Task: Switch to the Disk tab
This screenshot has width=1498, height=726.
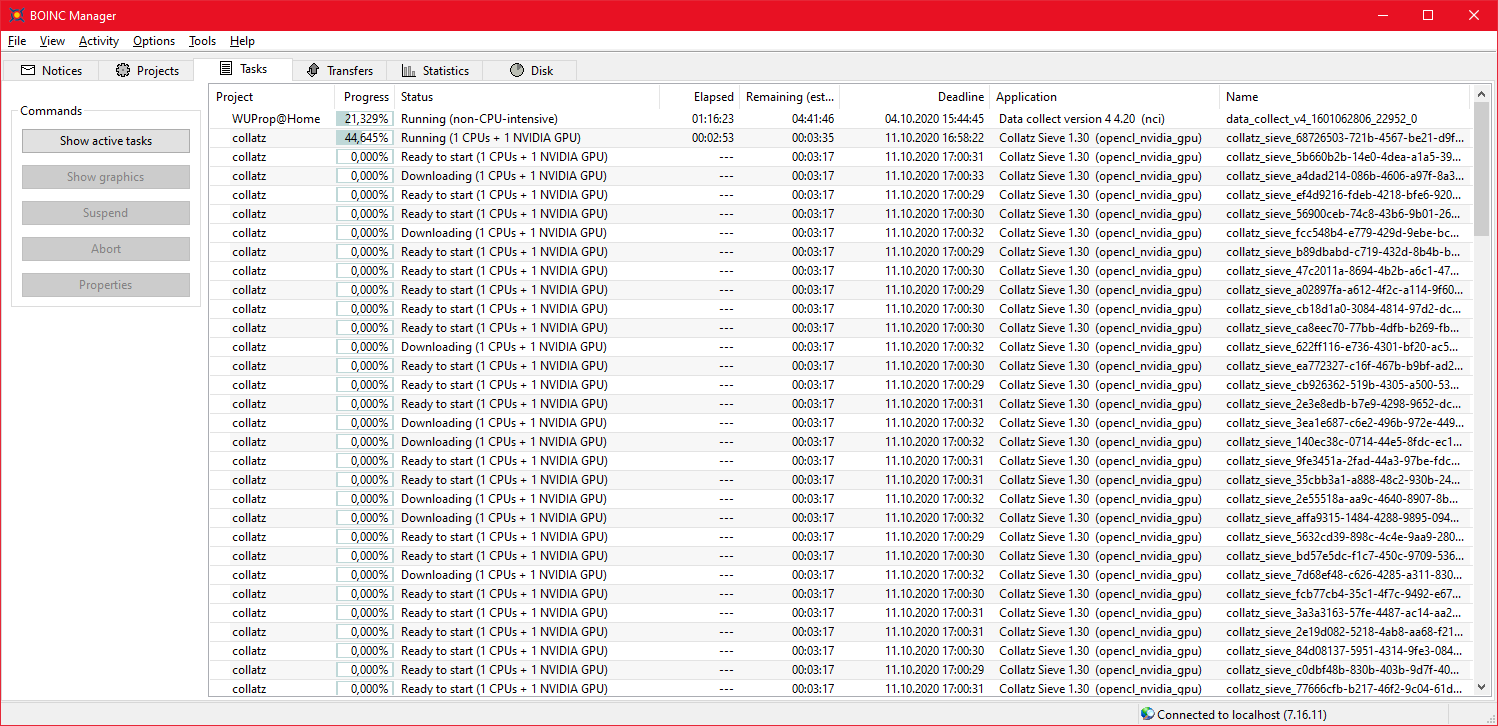Action: coord(530,71)
